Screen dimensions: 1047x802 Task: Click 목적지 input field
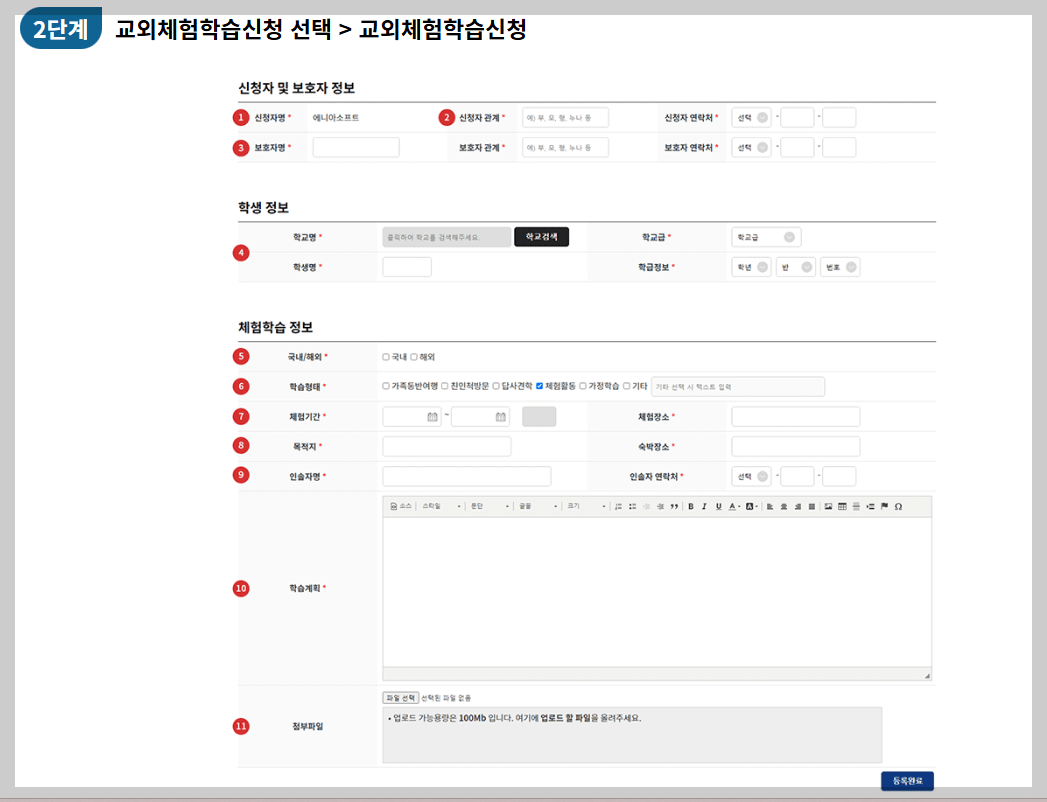point(447,446)
